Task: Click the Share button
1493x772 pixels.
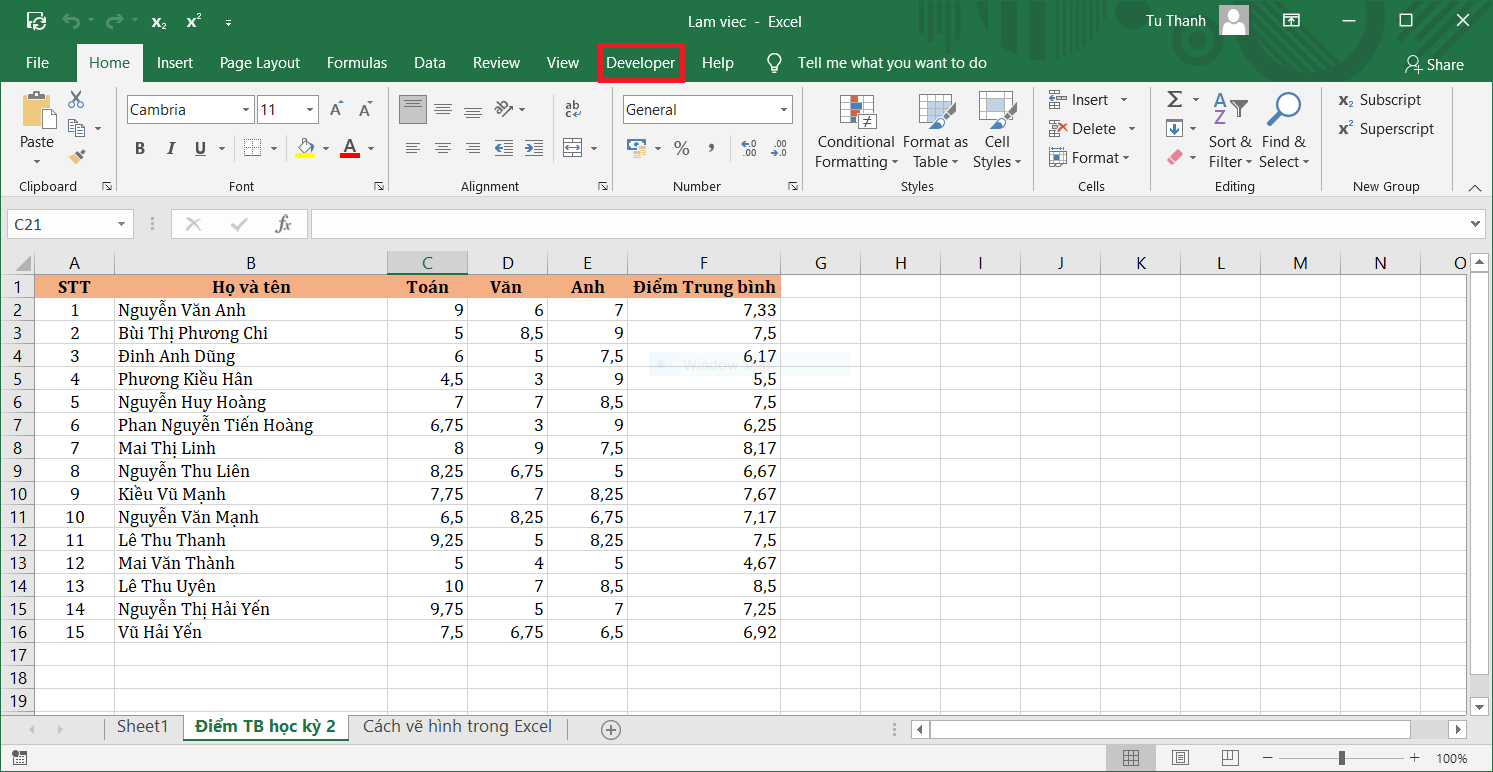Action: click(x=1434, y=64)
